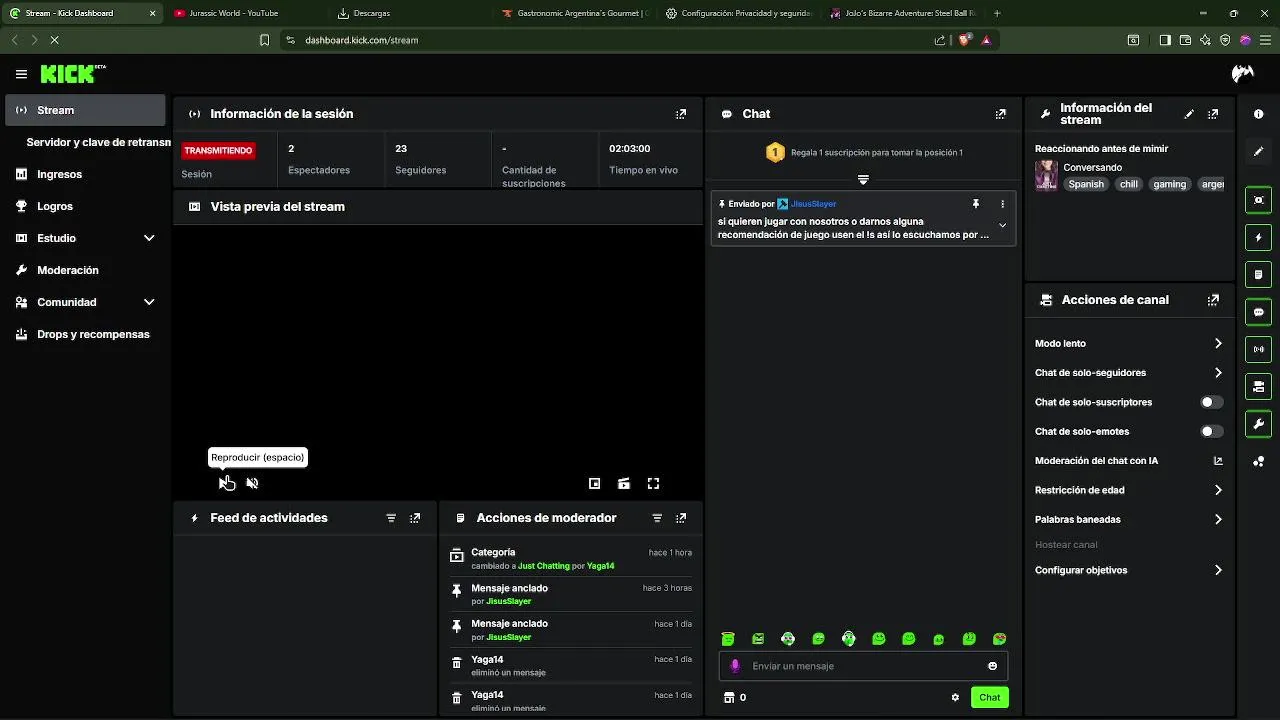Open the shop icon below message box

click(729, 698)
